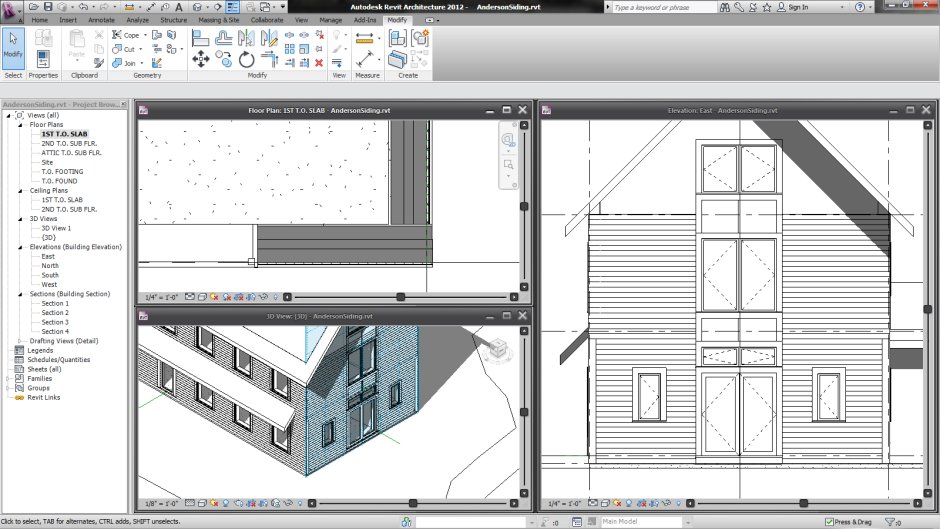
Task: Toggle Reveal Hidden Elements in East elevation view bar
Action: pos(679,503)
